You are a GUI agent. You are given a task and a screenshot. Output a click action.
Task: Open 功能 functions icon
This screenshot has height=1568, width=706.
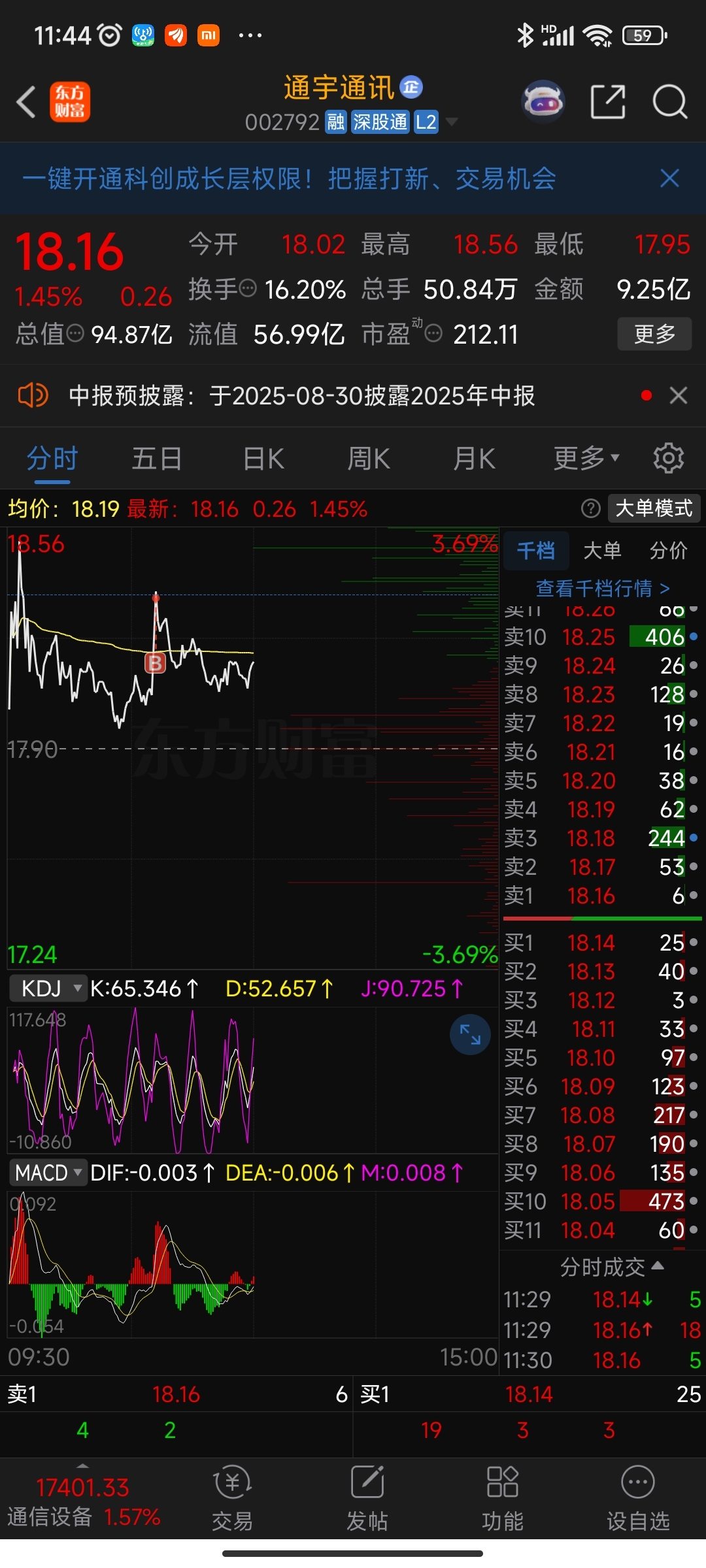click(x=502, y=1498)
